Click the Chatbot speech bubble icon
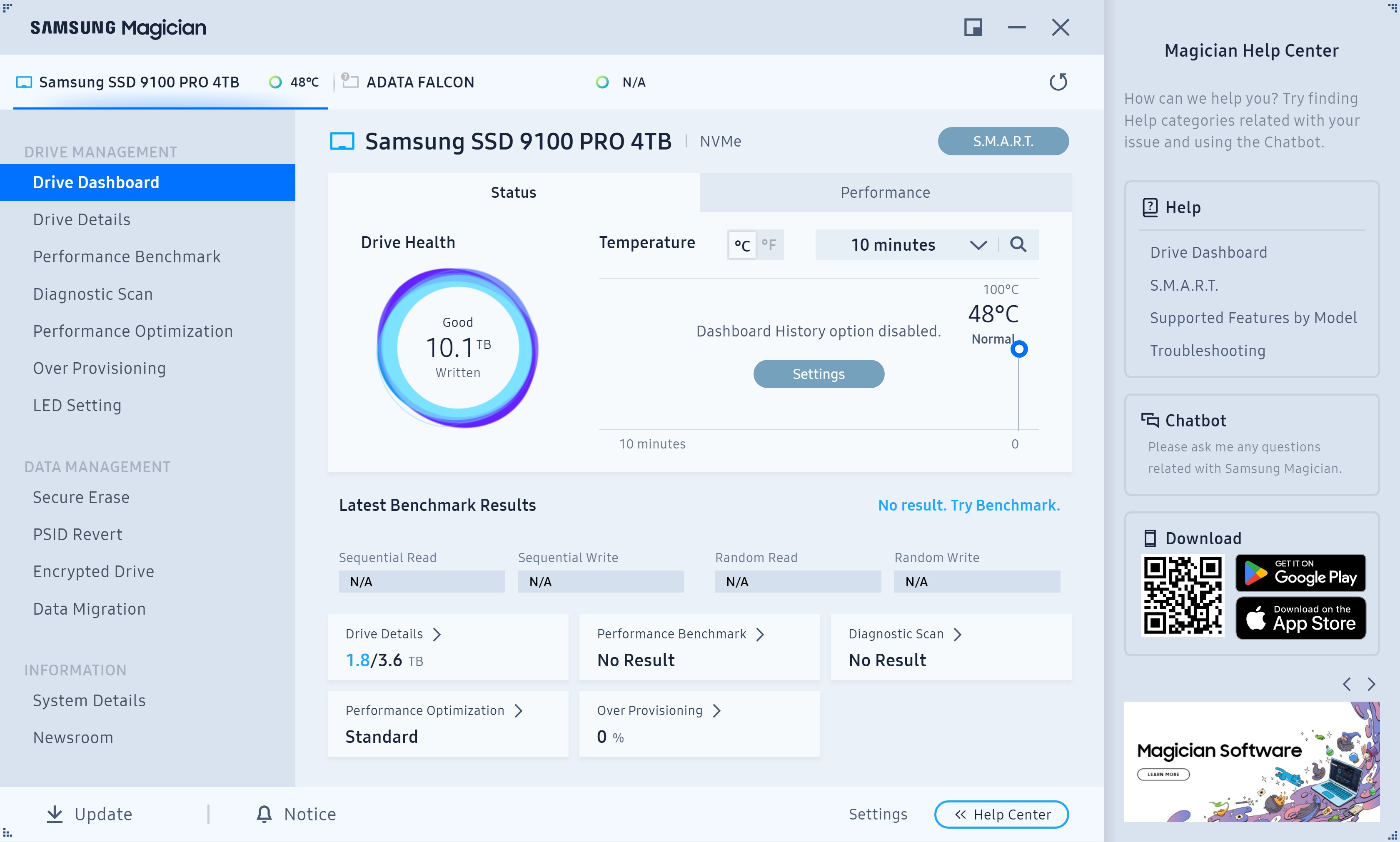 pyautogui.click(x=1150, y=420)
